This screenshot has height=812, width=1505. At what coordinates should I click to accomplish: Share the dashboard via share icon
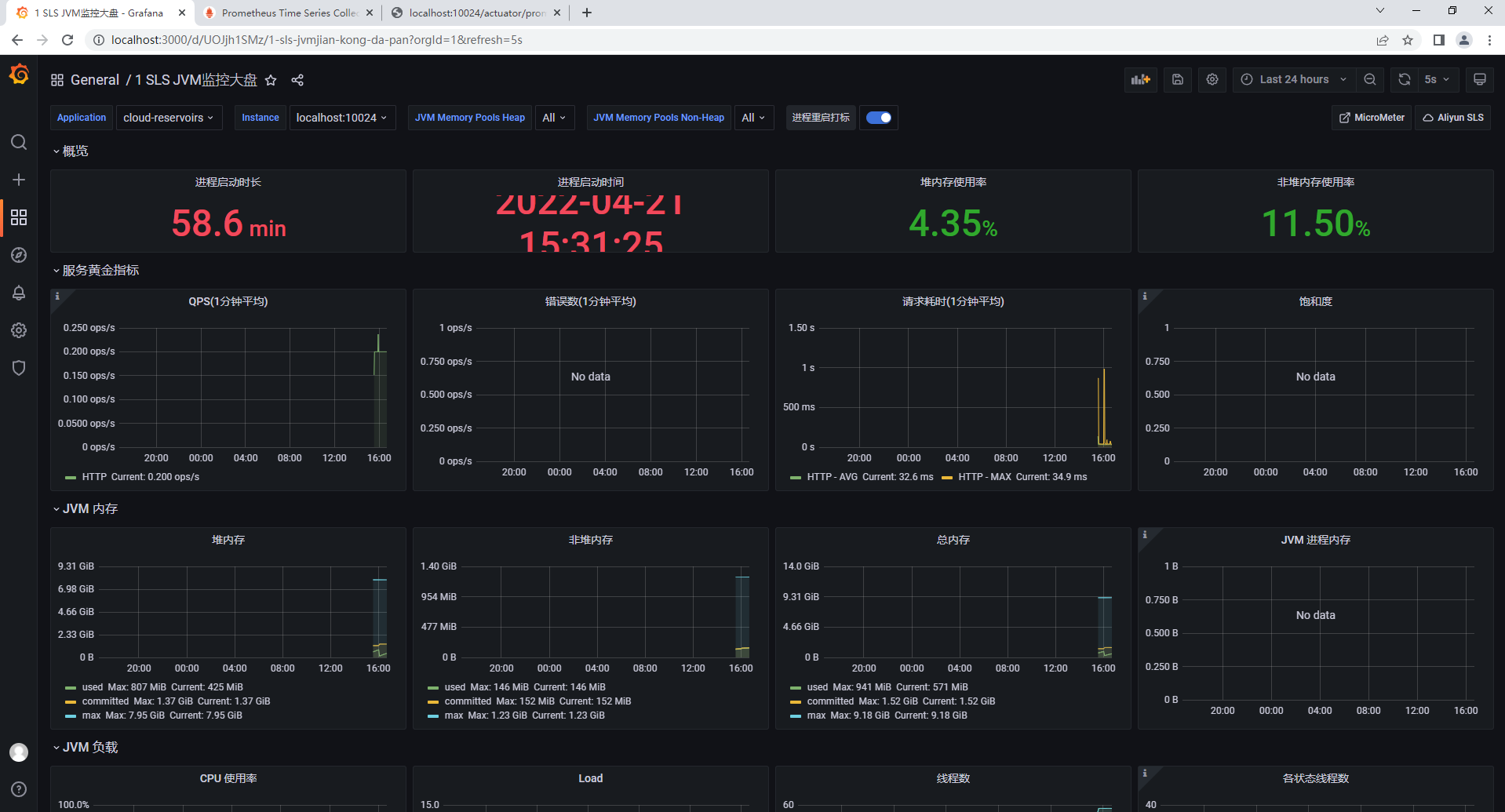coord(297,80)
